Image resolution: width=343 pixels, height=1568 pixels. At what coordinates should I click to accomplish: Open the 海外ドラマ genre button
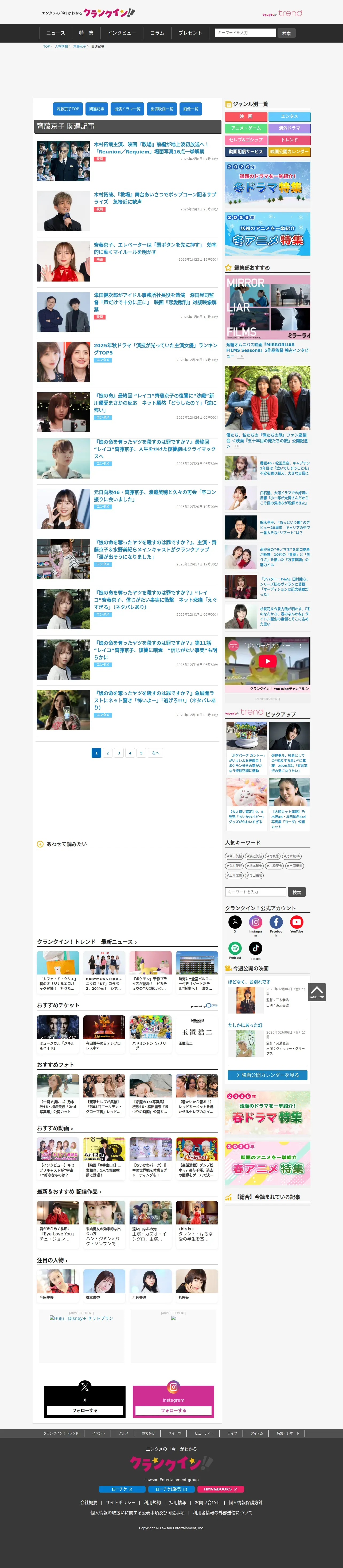tap(290, 128)
